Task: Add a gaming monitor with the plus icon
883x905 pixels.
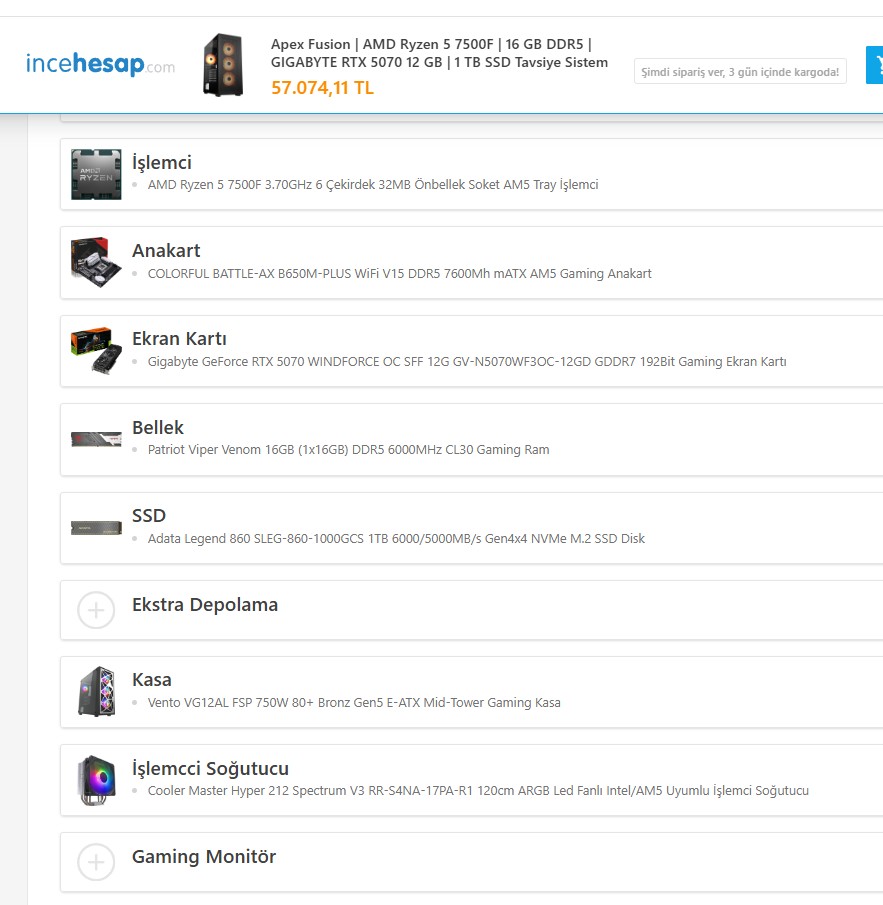Action: (x=96, y=861)
